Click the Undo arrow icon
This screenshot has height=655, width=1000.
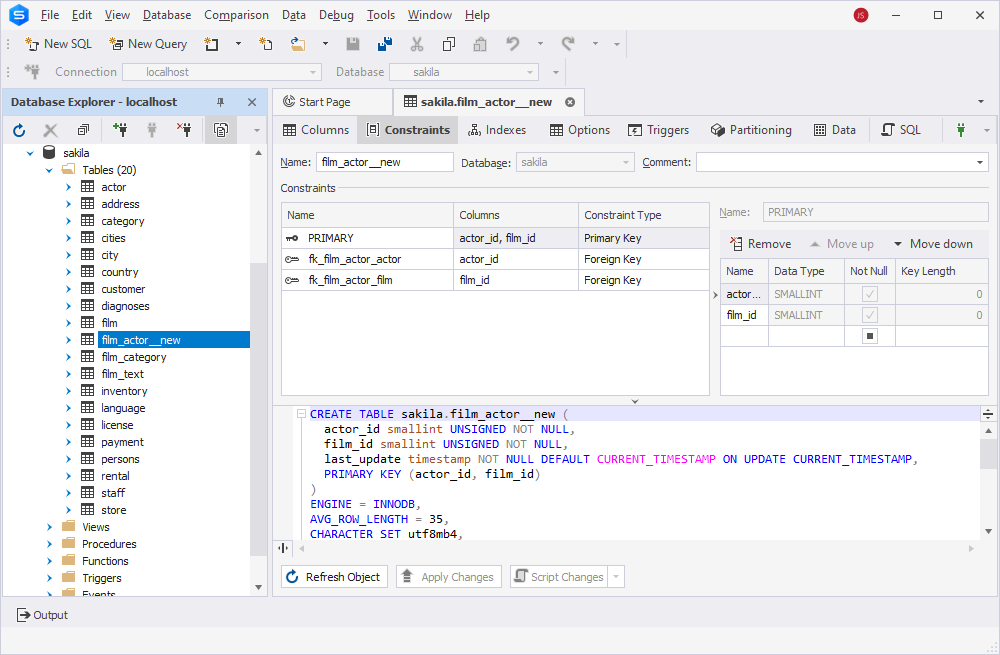coord(512,44)
